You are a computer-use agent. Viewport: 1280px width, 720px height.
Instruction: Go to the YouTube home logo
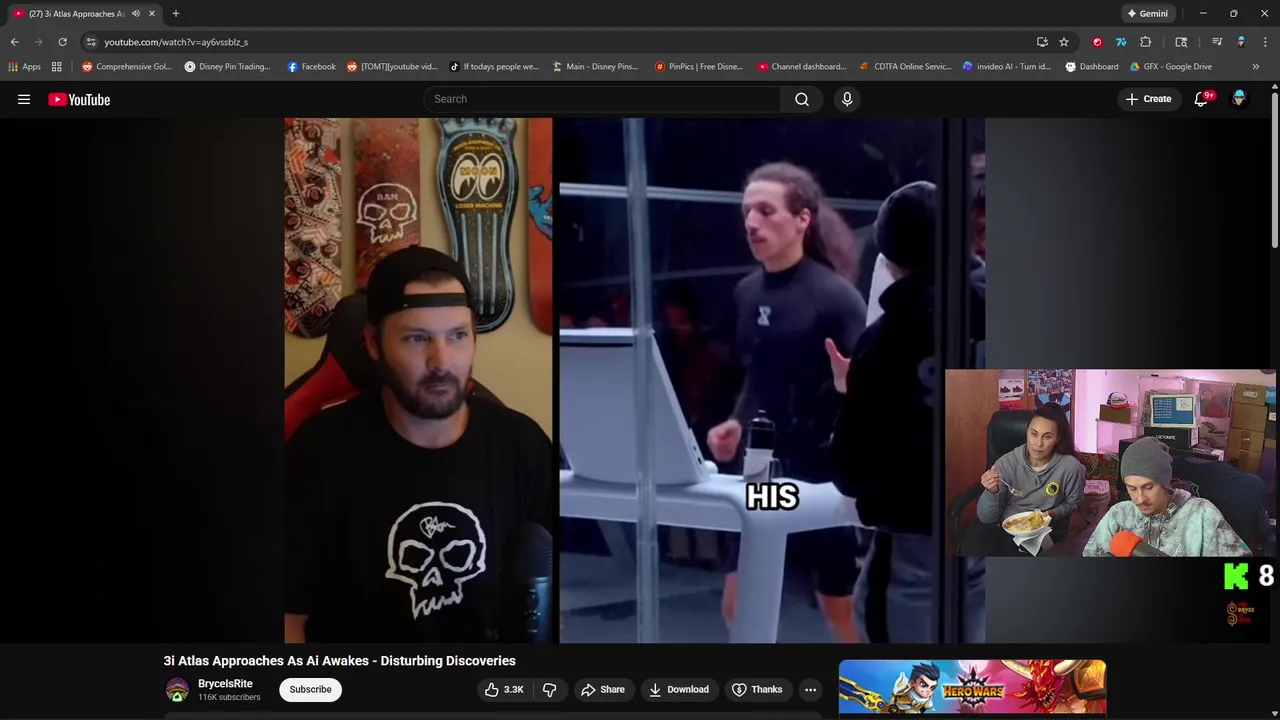79,99
